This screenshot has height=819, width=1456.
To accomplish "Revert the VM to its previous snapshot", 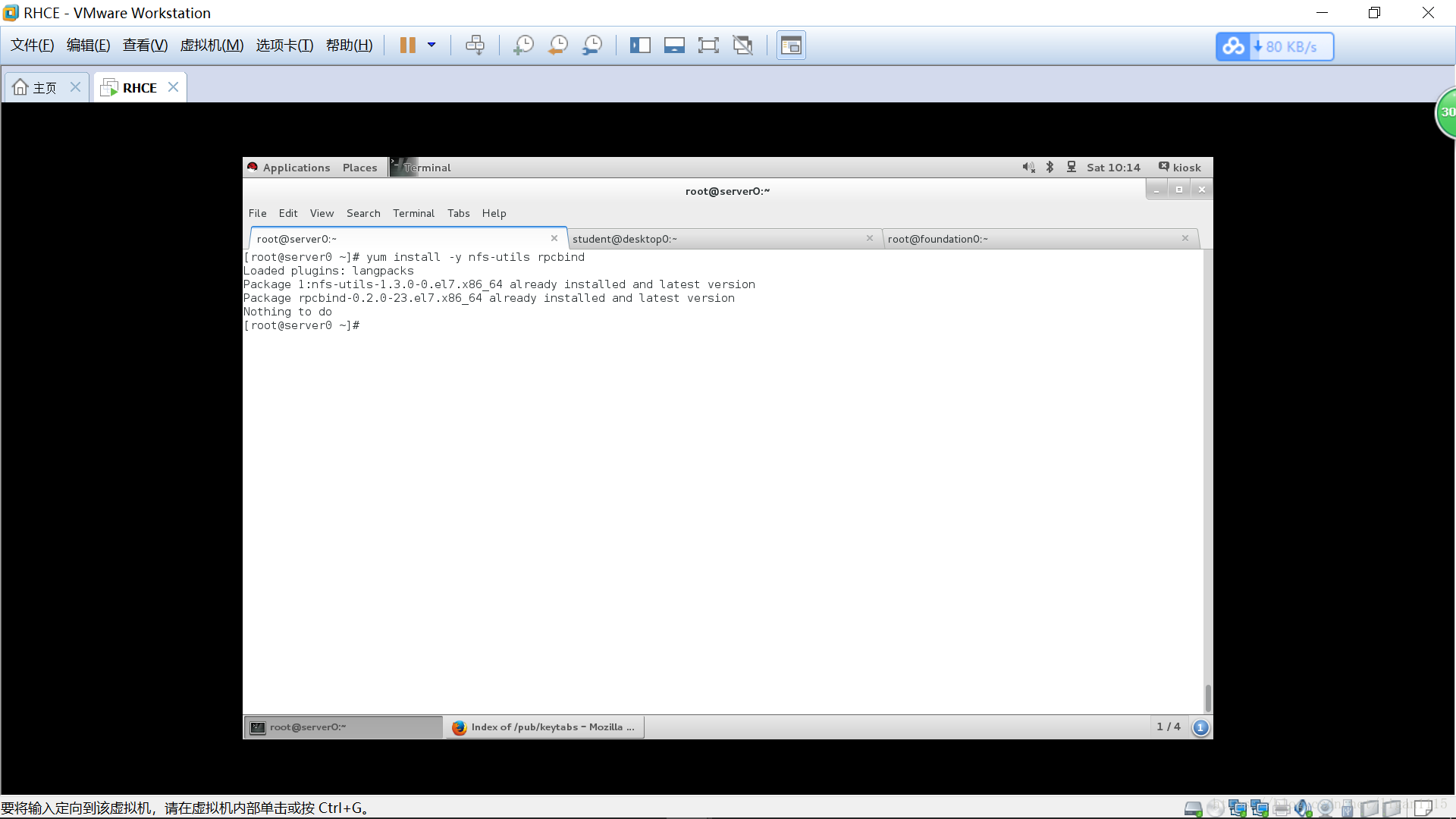I will tap(558, 45).
